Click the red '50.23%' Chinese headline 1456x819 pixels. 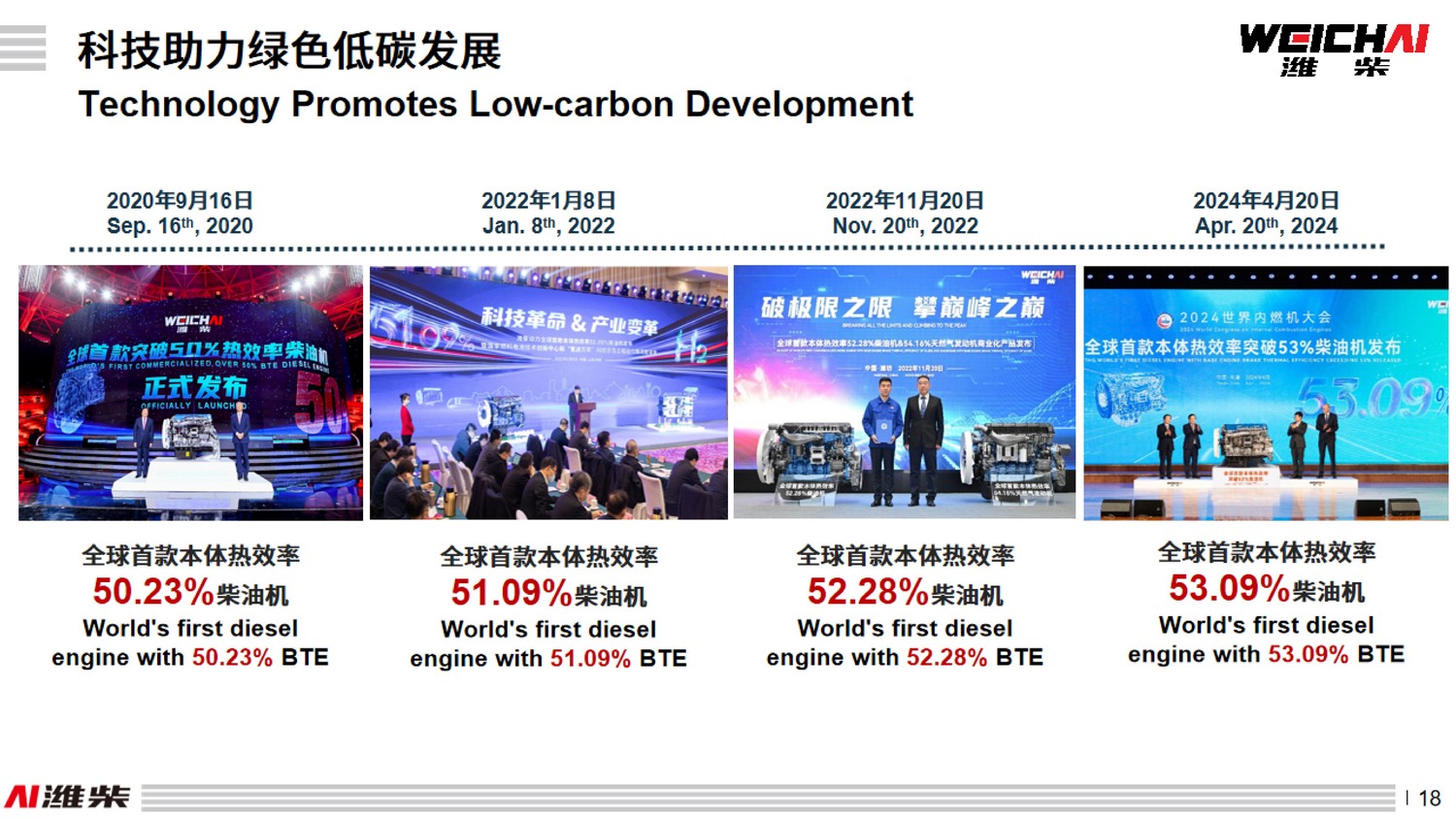click(152, 592)
